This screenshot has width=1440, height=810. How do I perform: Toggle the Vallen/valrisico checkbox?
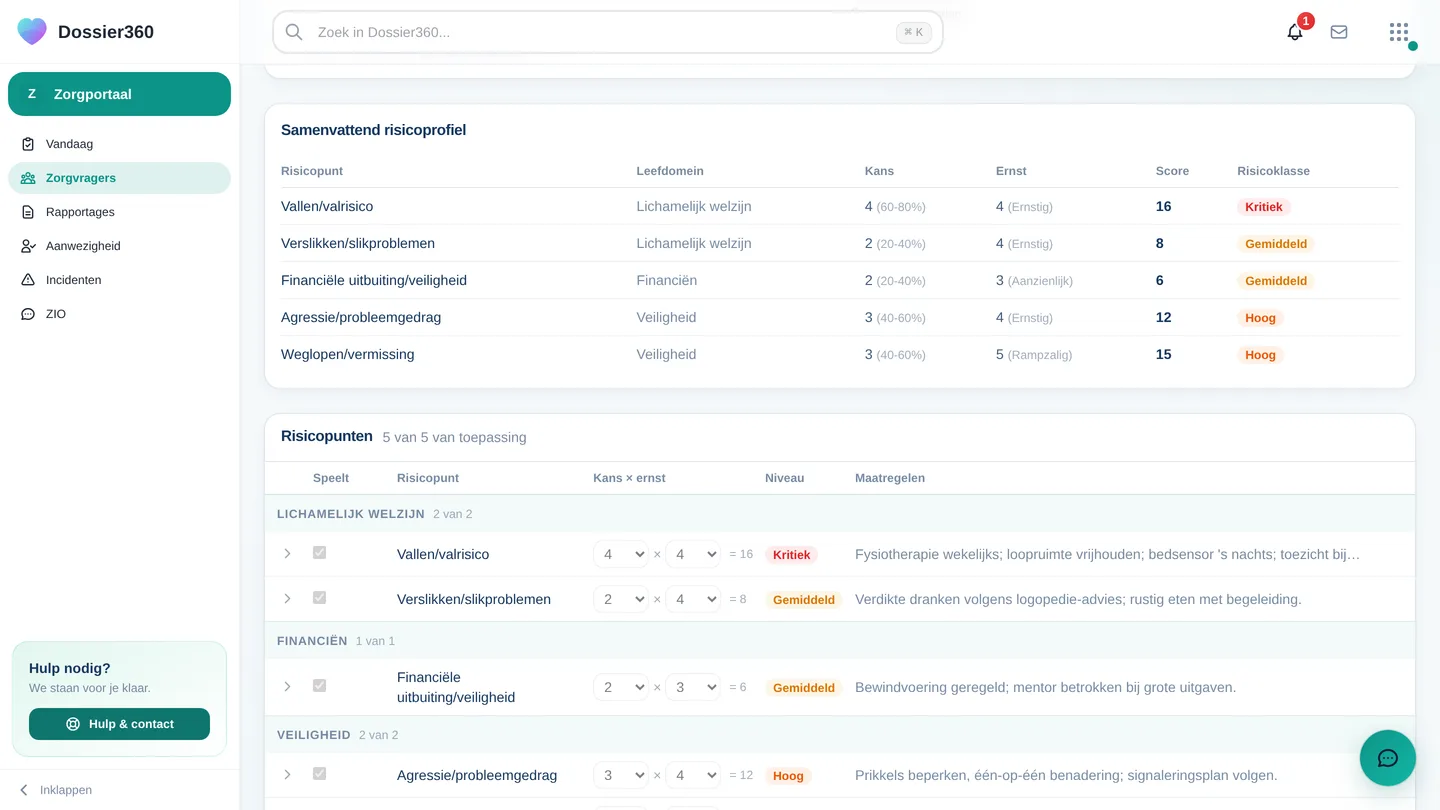click(x=319, y=553)
